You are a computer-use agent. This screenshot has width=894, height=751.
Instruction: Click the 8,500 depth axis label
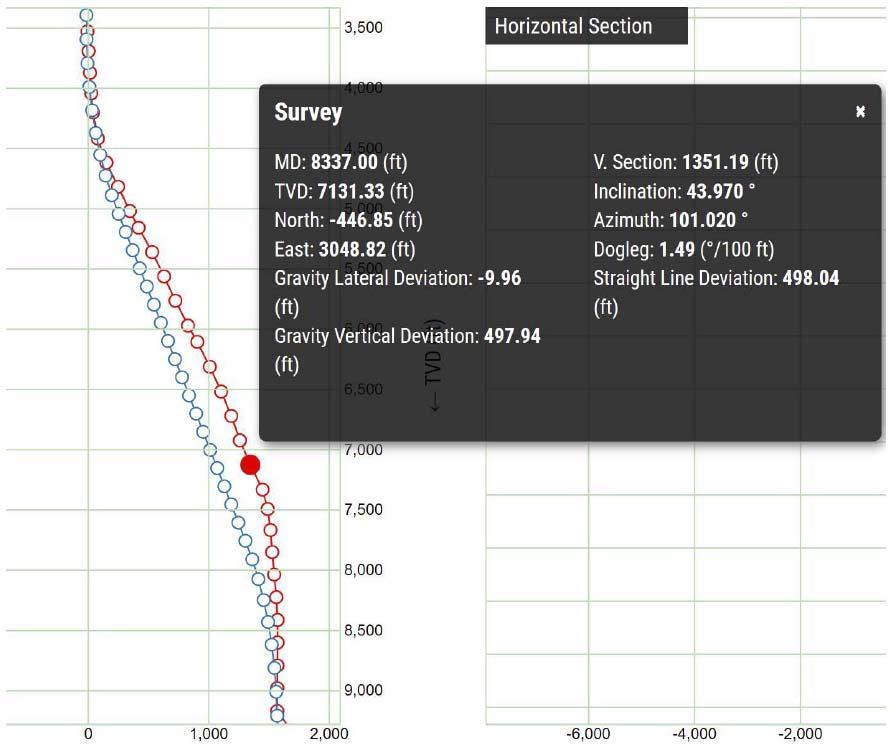(x=363, y=630)
